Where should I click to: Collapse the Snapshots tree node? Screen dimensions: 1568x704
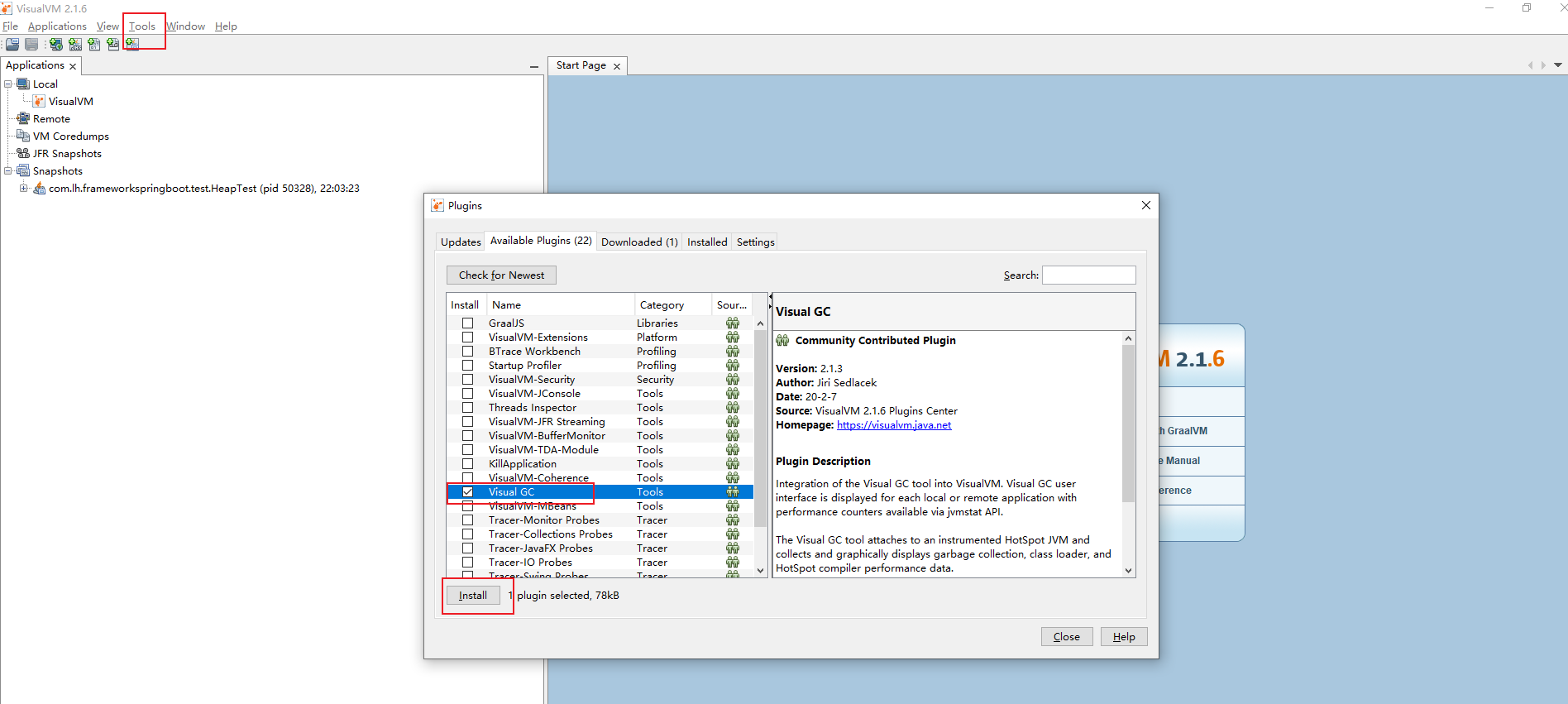point(8,170)
